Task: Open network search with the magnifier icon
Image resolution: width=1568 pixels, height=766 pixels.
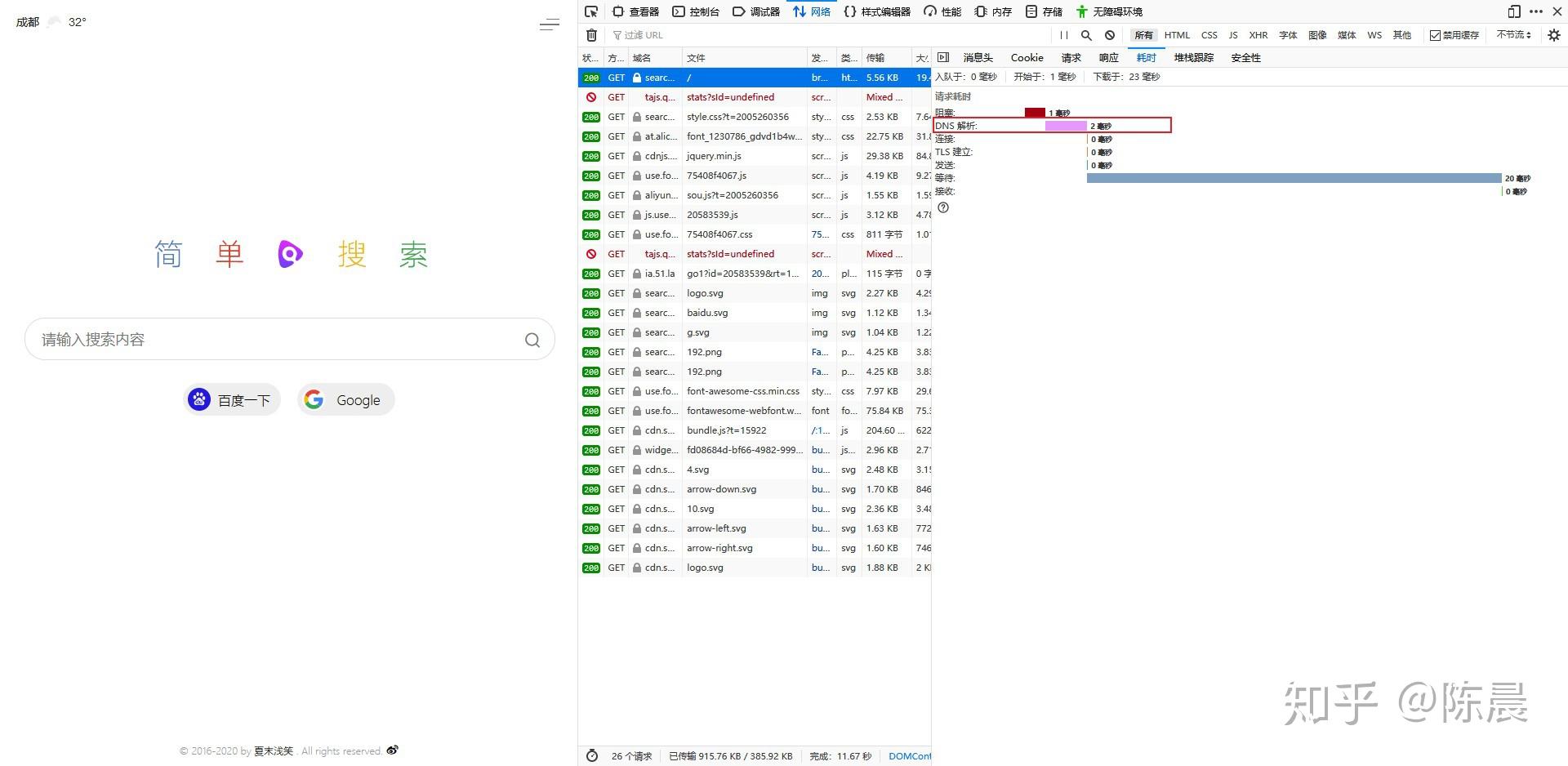Action: (x=1086, y=35)
